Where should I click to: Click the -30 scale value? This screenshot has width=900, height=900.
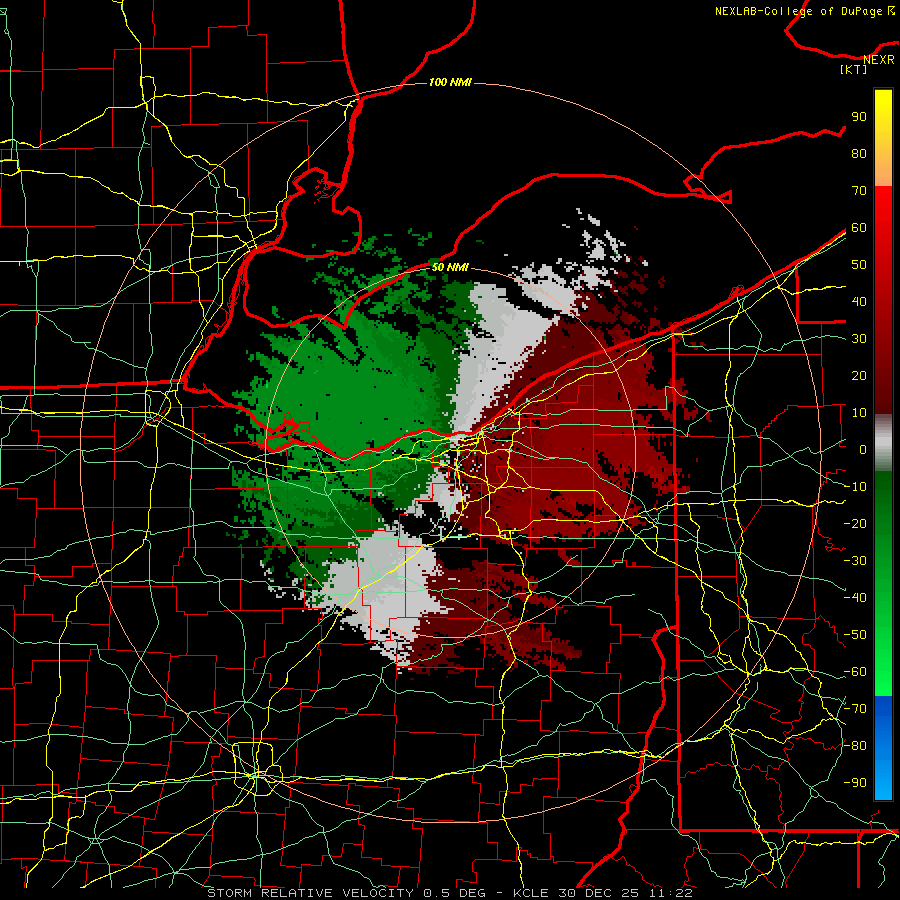click(855, 561)
